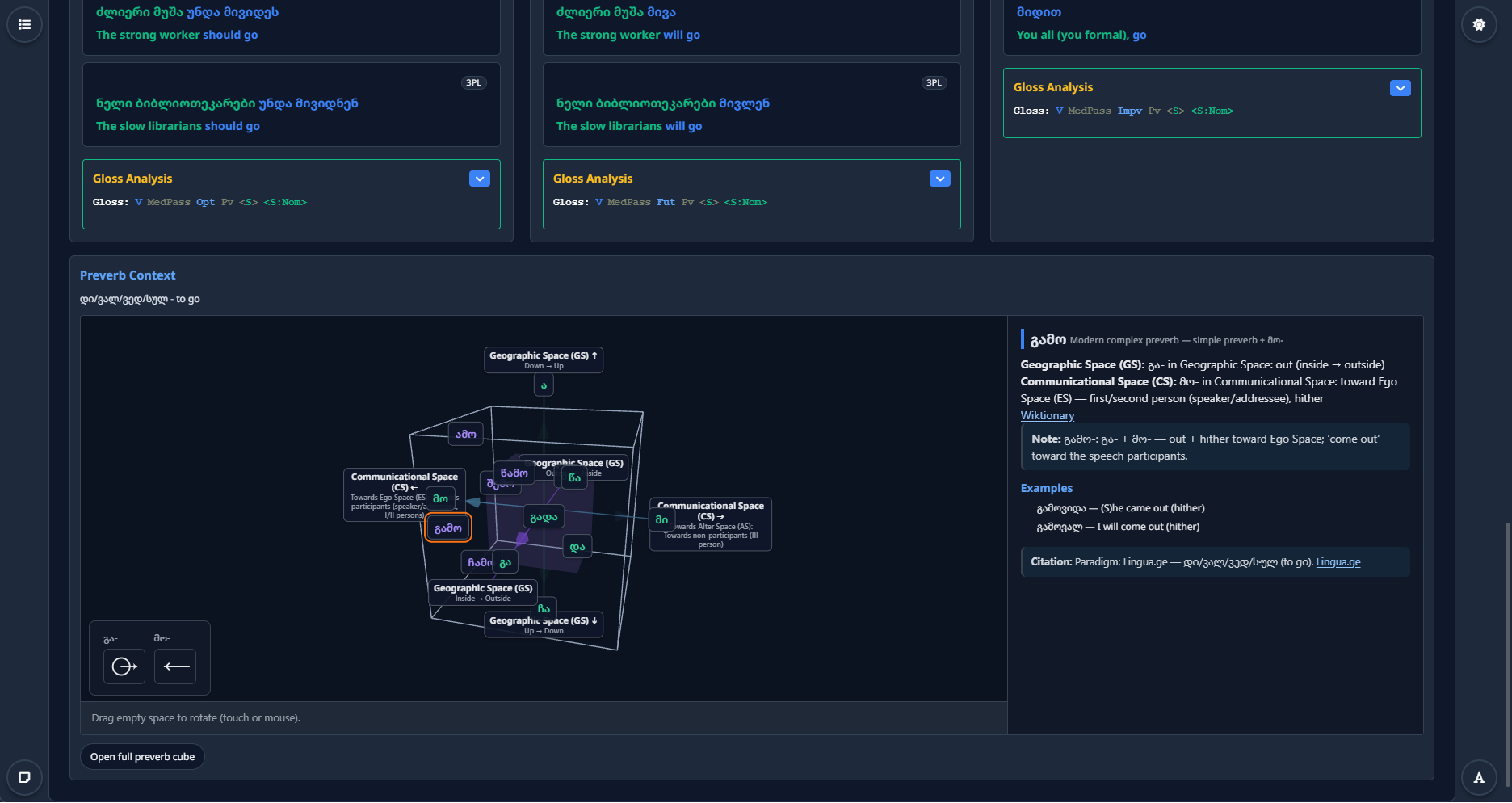This screenshot has height=803, width=1512.
Task: Click 'Geographic Space (GS) Inside → Outside' label
Action: pyautogui.click(x=483, y=592)
